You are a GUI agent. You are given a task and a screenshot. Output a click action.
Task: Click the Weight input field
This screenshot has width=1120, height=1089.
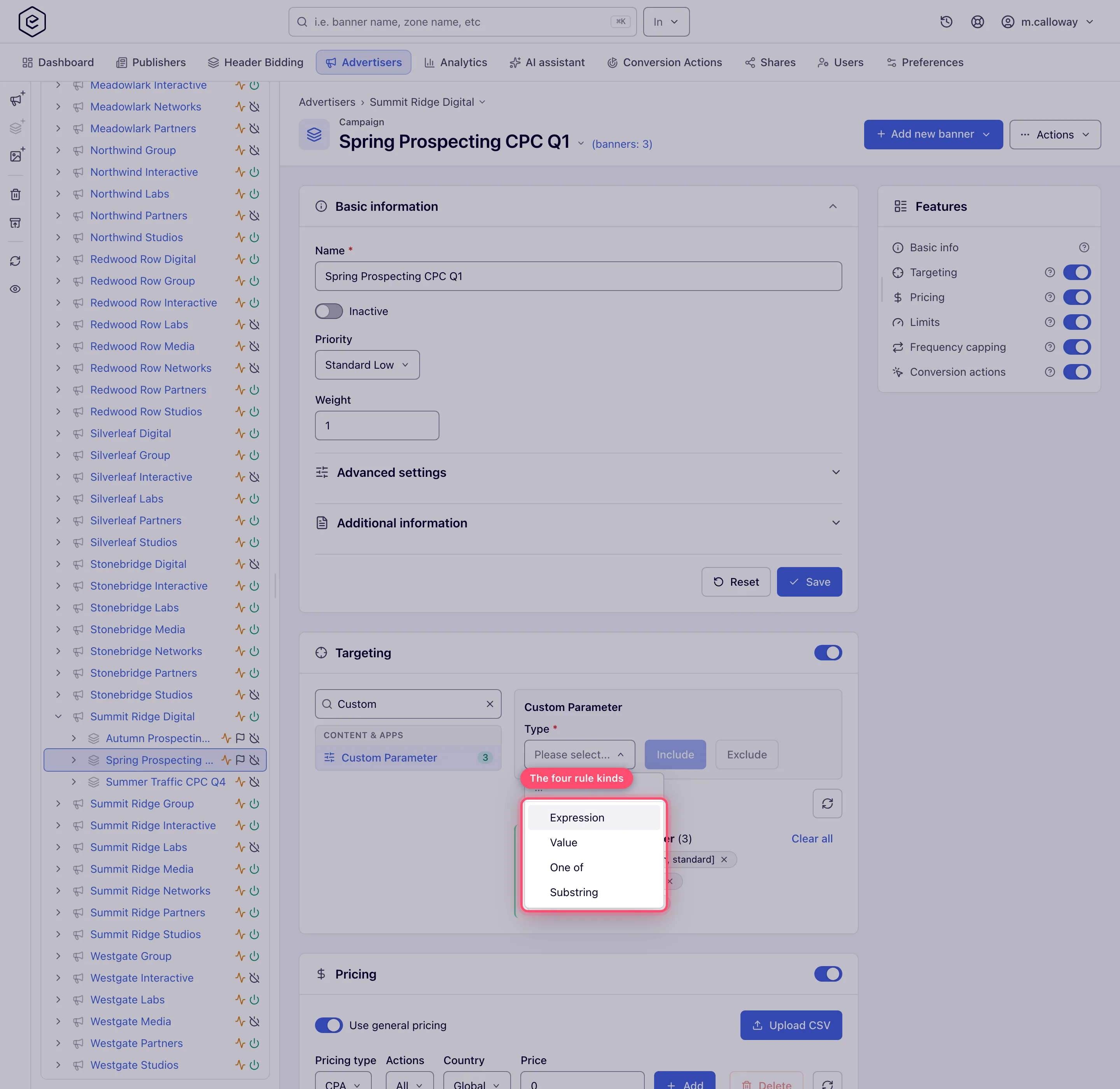coord(377,425)
